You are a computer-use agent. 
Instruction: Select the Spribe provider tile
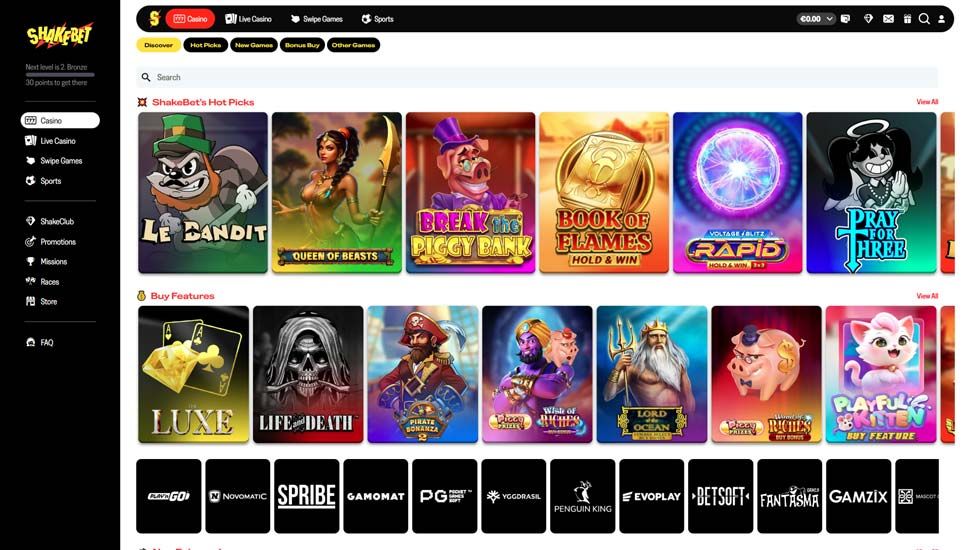tap(307, 496)
